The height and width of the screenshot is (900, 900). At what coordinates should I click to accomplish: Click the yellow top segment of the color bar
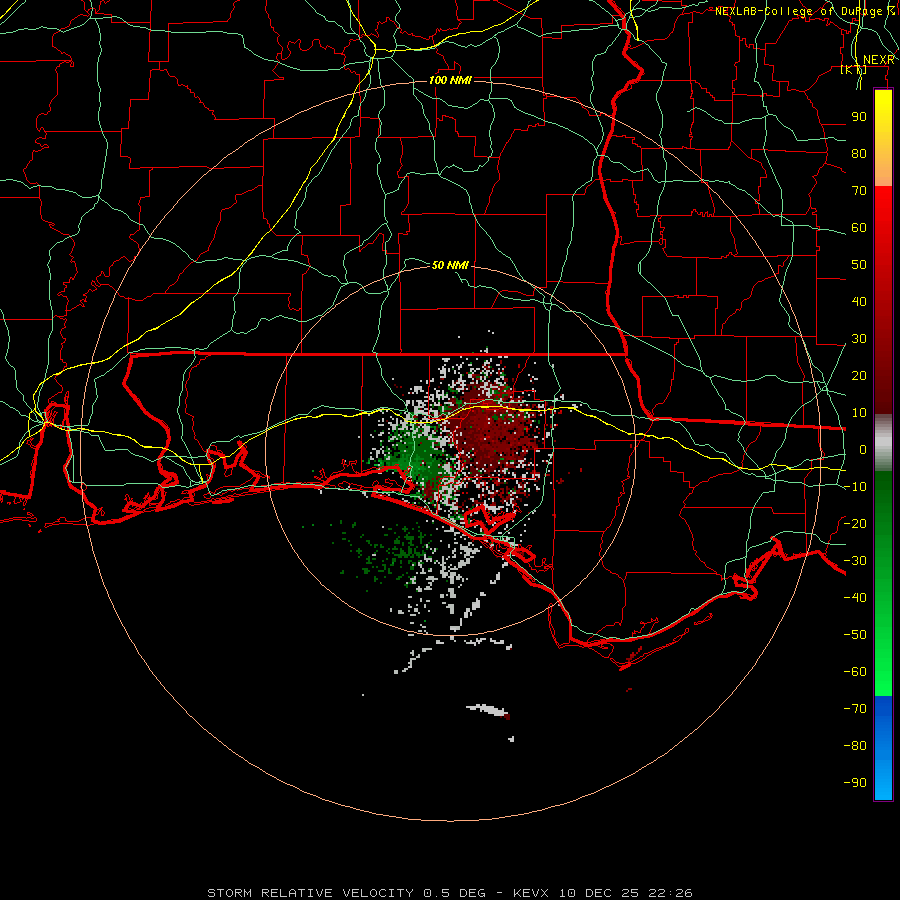tap(883, 138)
